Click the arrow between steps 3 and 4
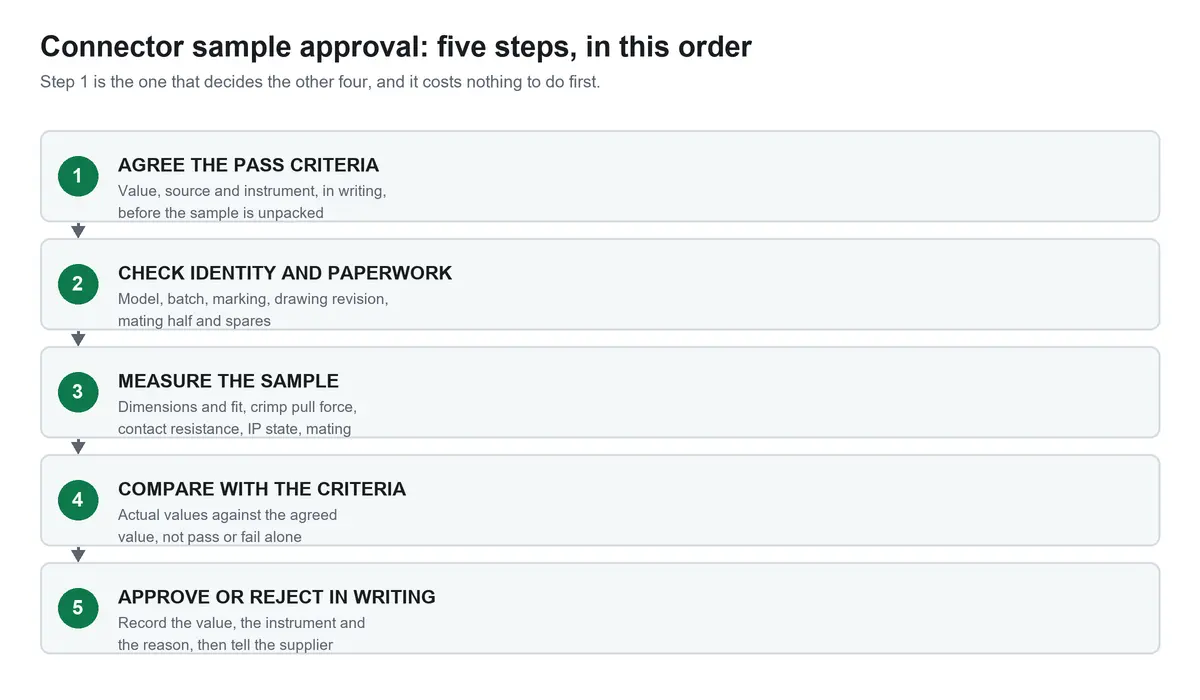This screenshot has height=700, width=1200. 78,447
